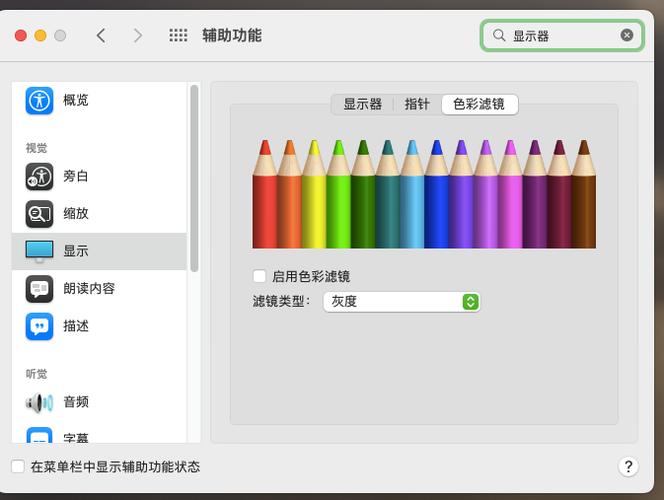
Task: Click the 旁白 sidebar label
Action: point(76,176)
